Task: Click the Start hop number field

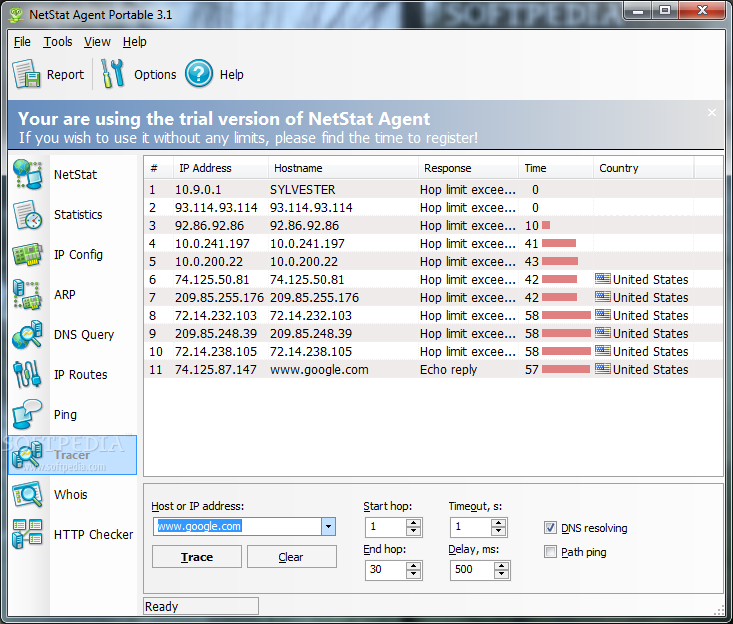Action: 386,527
